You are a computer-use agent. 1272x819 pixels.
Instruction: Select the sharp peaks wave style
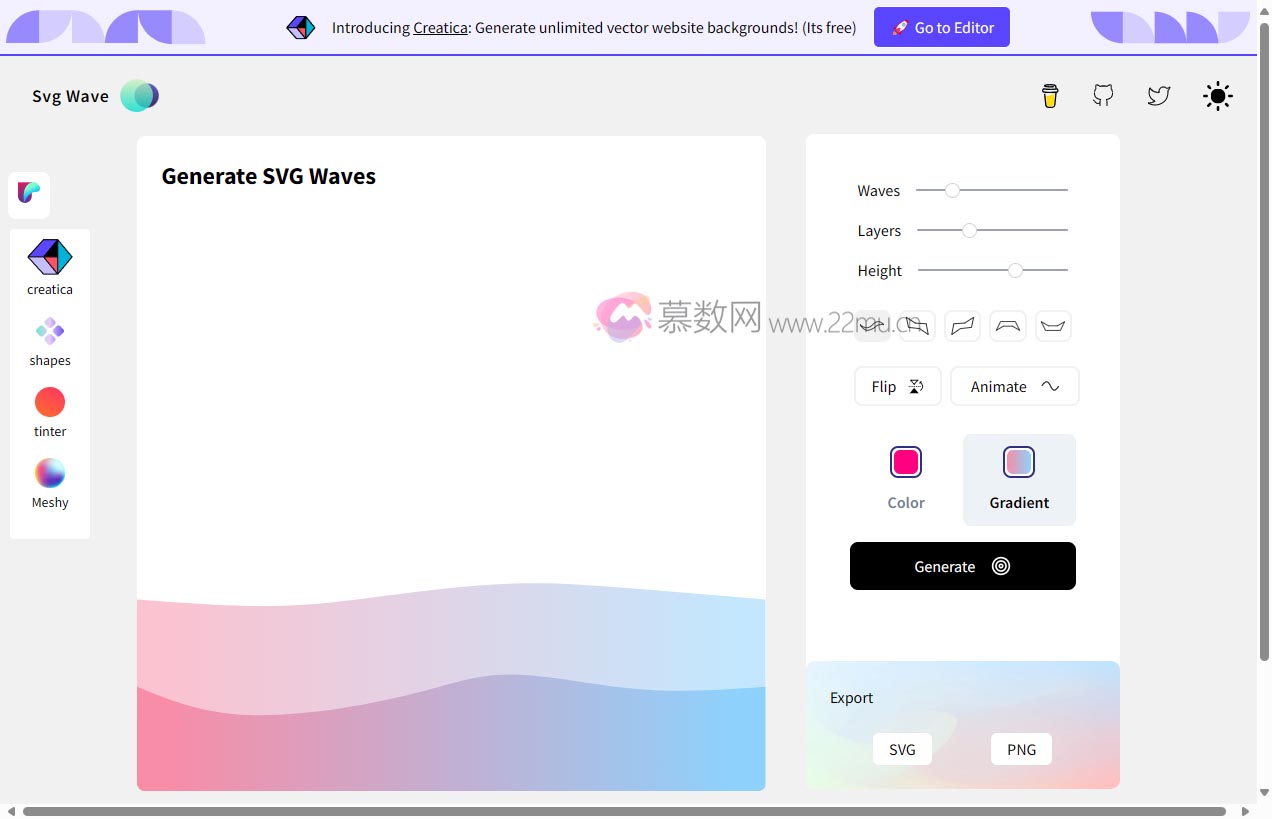point(916,325)
